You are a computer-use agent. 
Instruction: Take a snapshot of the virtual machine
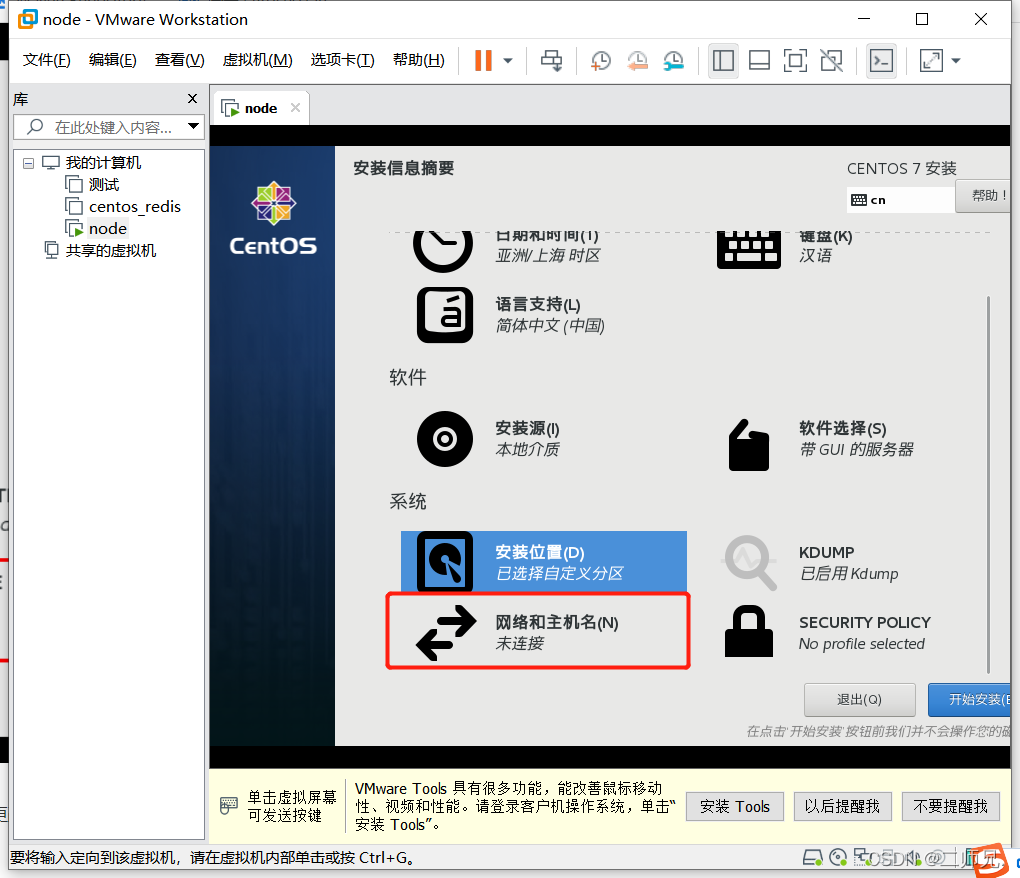(600, 60)
